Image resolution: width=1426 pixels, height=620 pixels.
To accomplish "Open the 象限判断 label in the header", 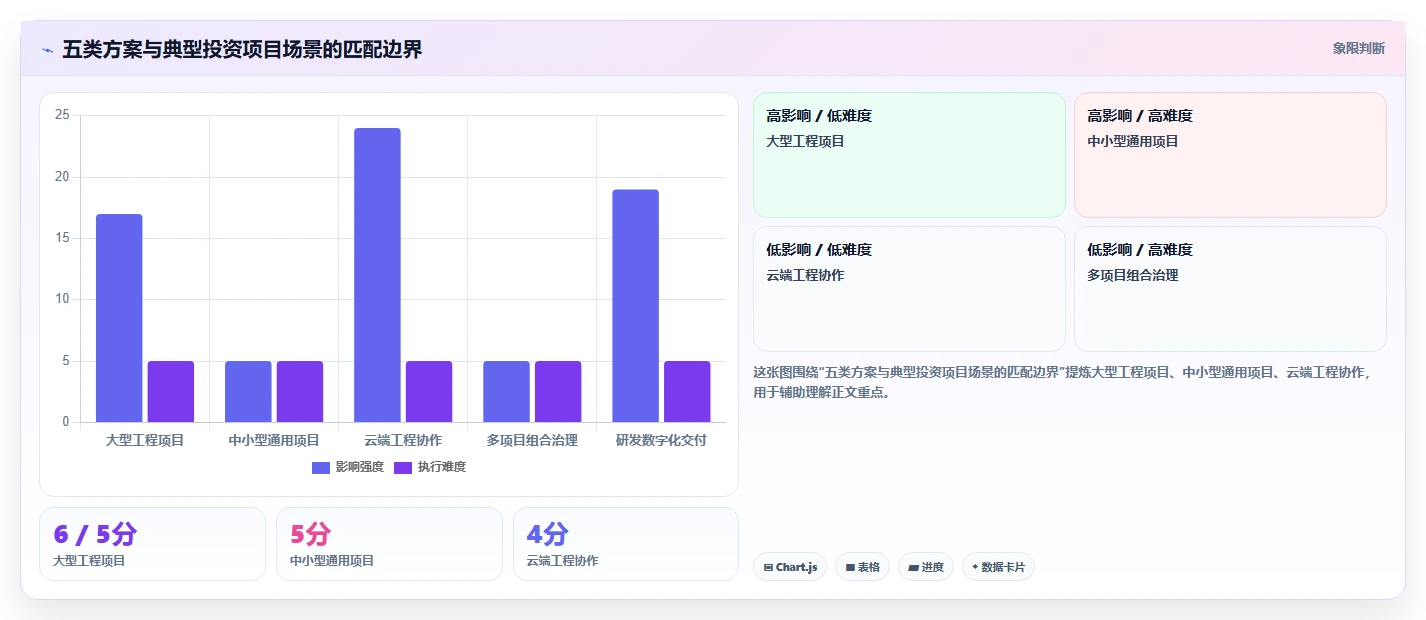I will [x=1359, y=48].
